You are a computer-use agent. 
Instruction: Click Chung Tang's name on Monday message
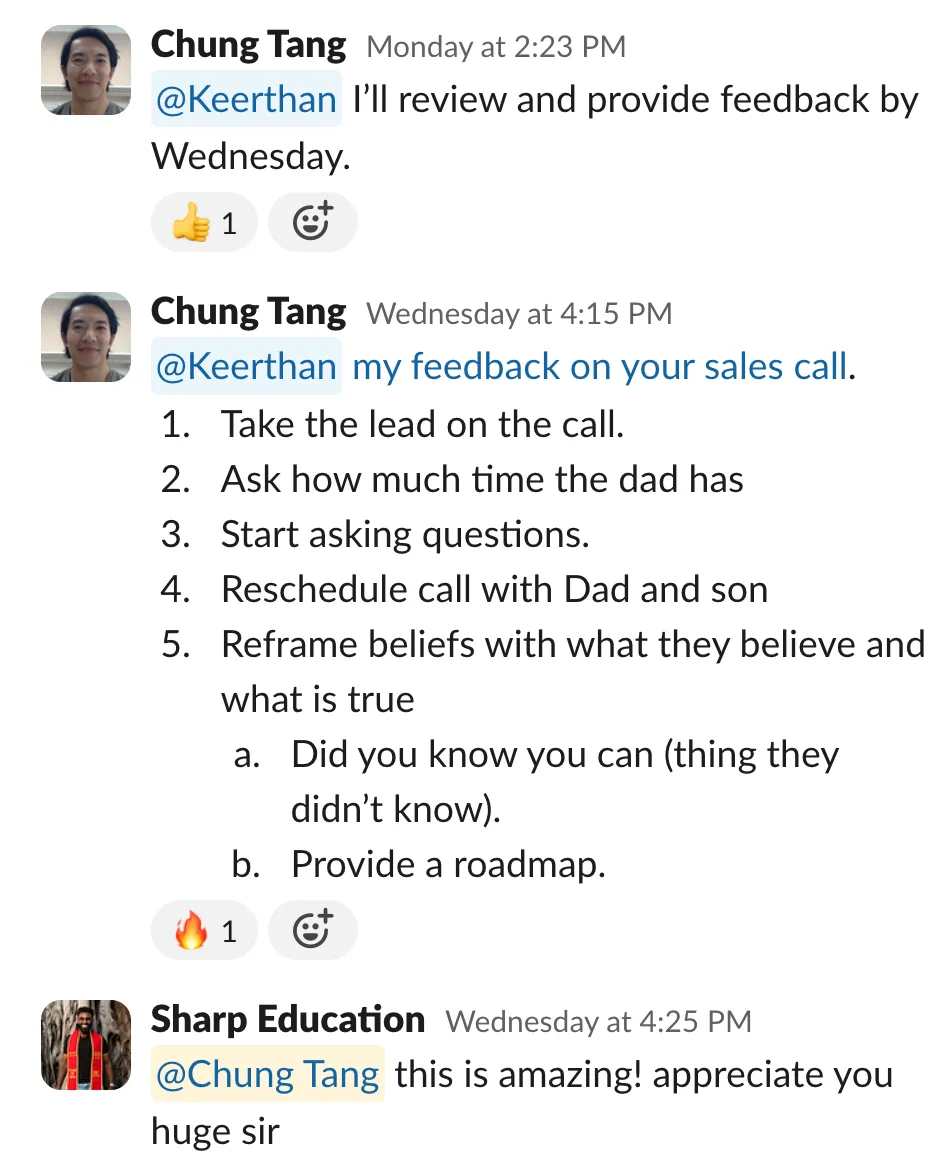pyautogui.click(x=248, y=46)
